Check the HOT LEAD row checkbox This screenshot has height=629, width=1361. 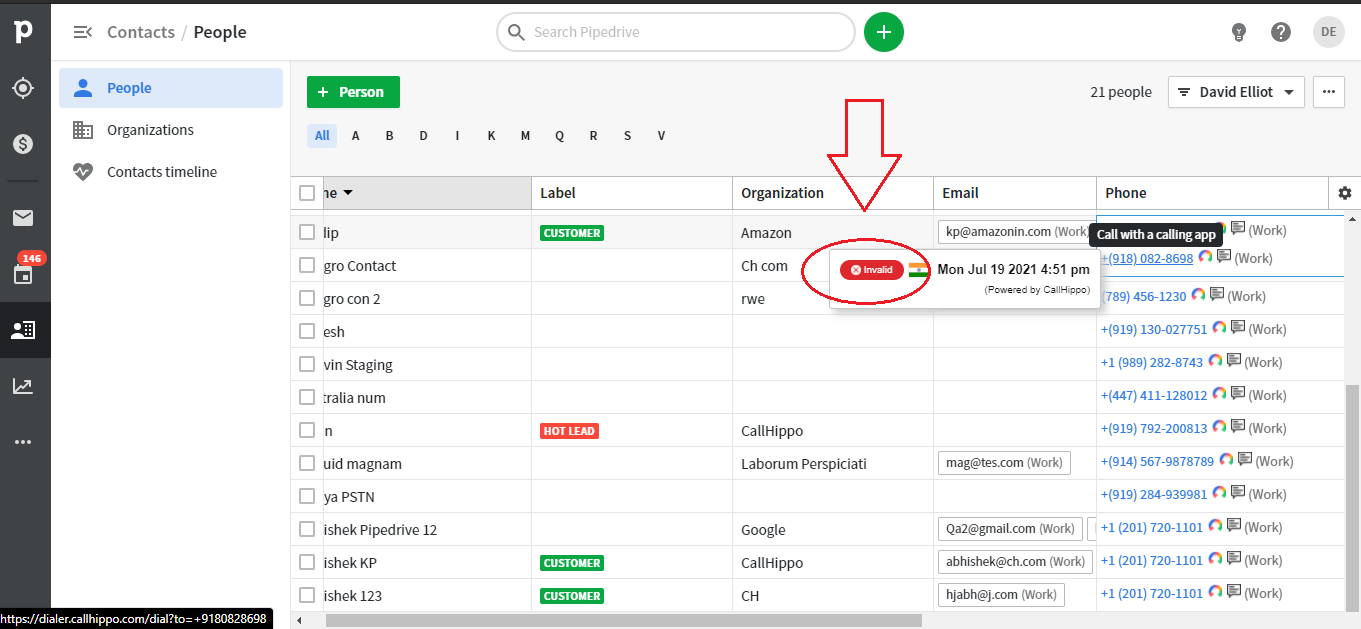307,430
